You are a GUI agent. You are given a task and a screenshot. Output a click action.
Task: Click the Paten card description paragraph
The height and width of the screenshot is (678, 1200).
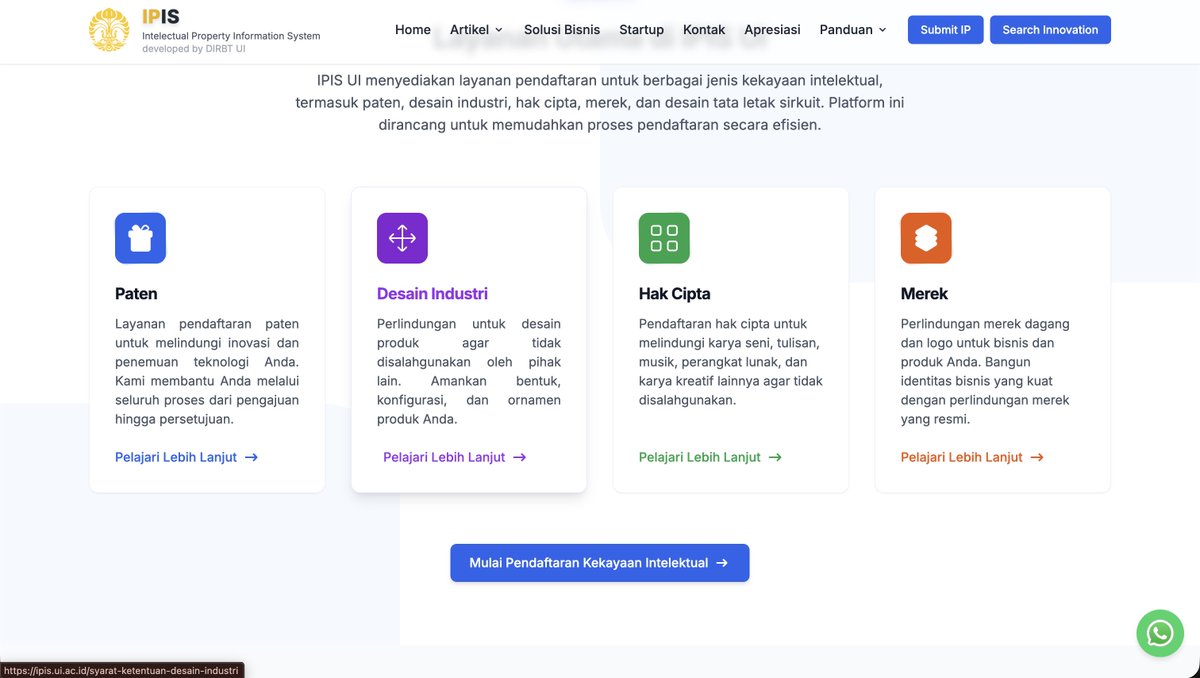tap(207, 372)
